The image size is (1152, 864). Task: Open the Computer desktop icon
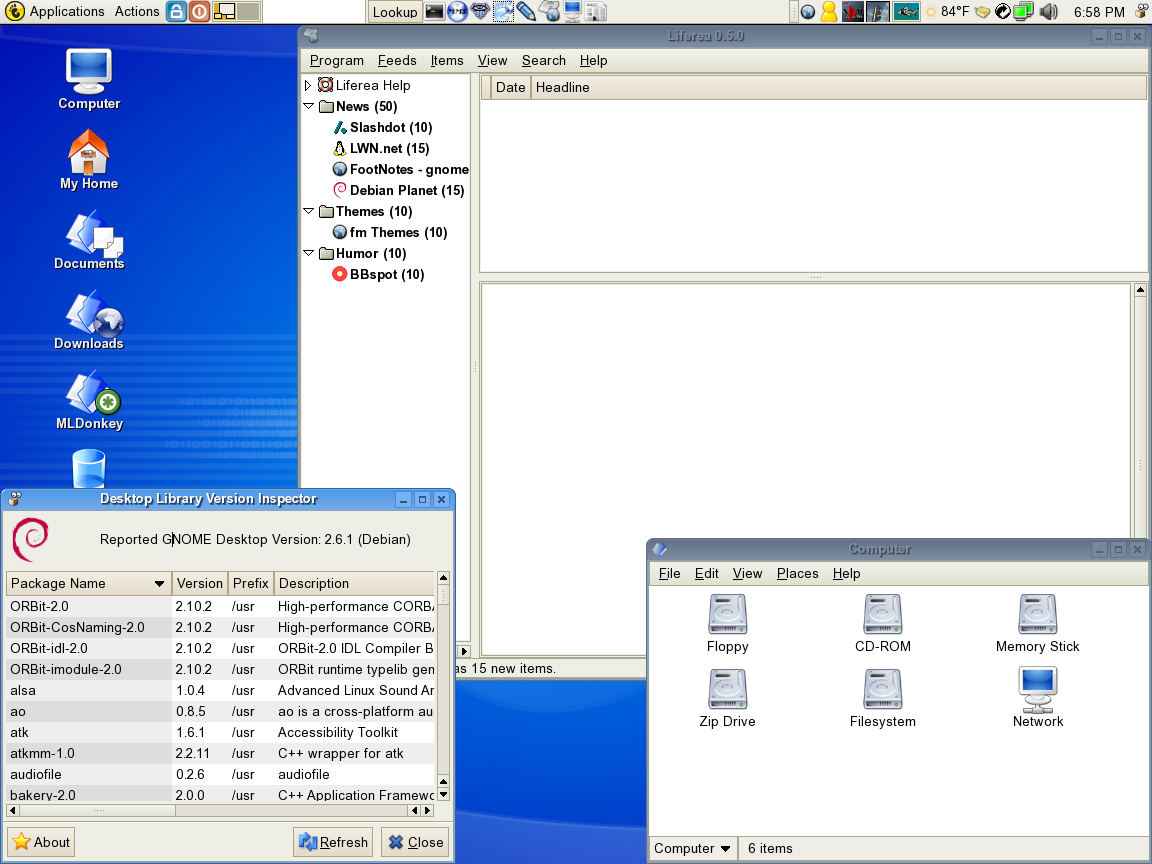click(x=89, y=79)
